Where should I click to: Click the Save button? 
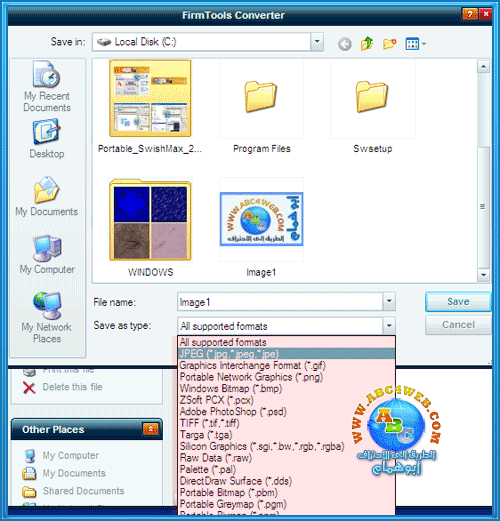(x=458, y=302)
